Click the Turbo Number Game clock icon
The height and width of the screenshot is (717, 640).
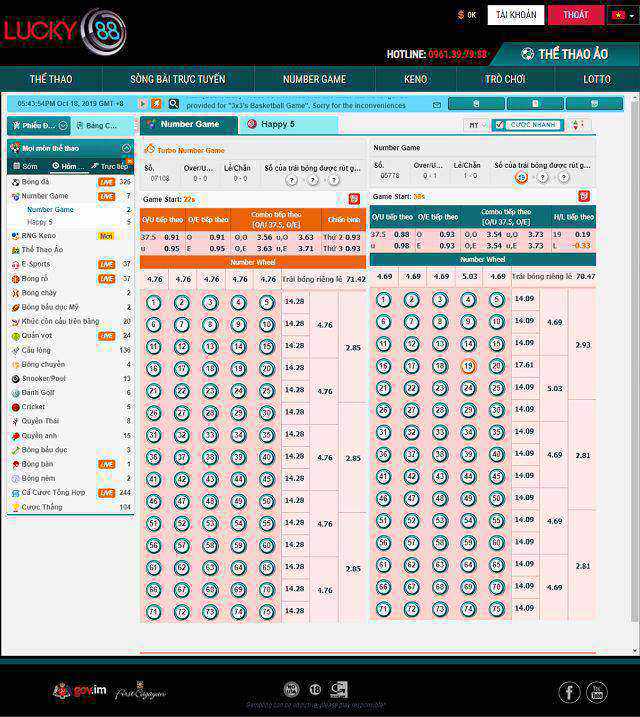tap(149, 149)
